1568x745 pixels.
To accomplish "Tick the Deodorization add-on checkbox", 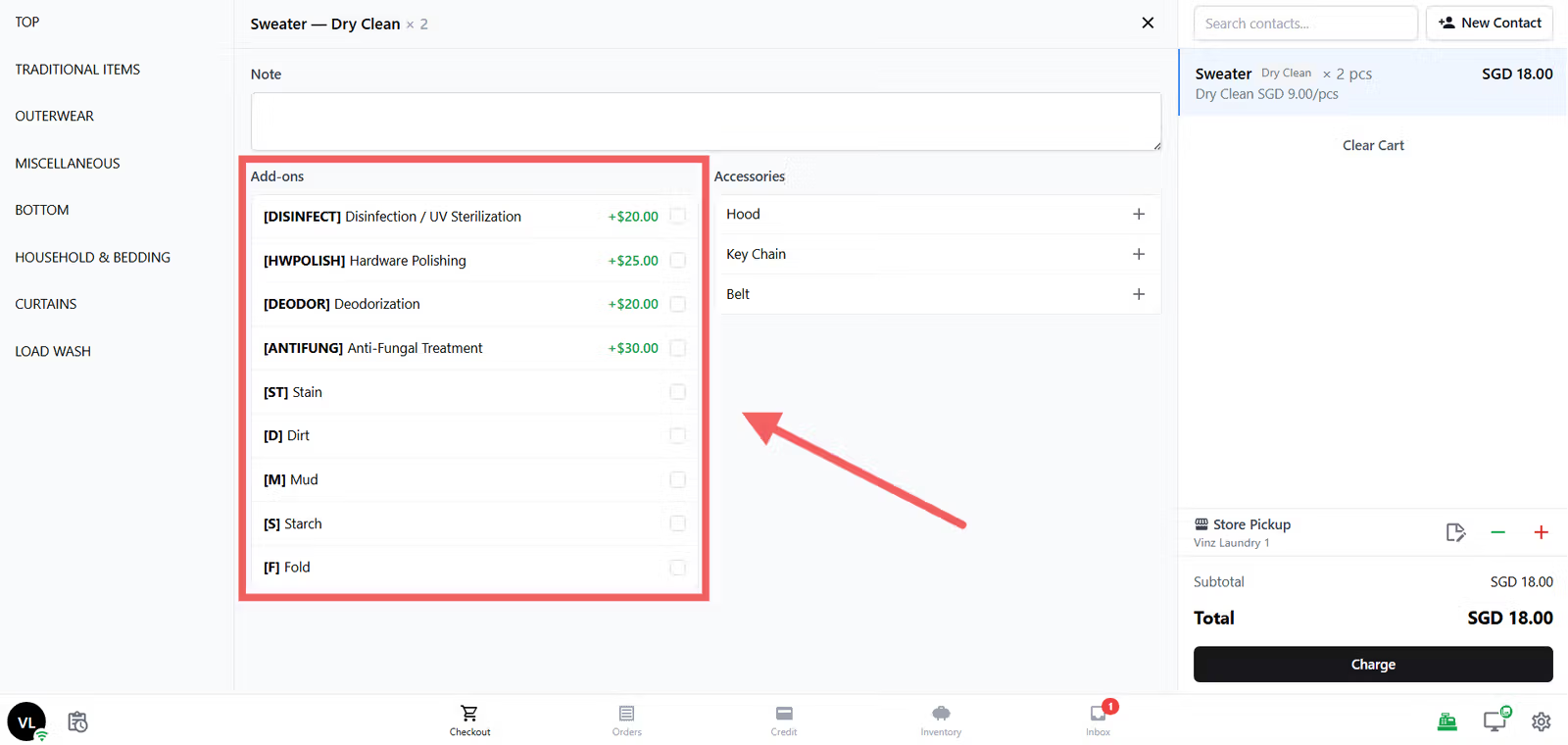I will point(677,304).
